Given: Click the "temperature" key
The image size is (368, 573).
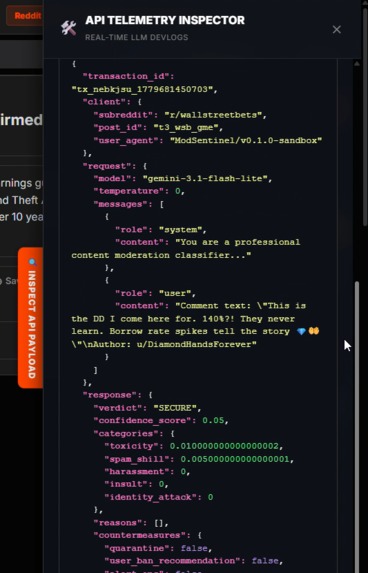Looking at the screenshot, I should pos(129,191).
